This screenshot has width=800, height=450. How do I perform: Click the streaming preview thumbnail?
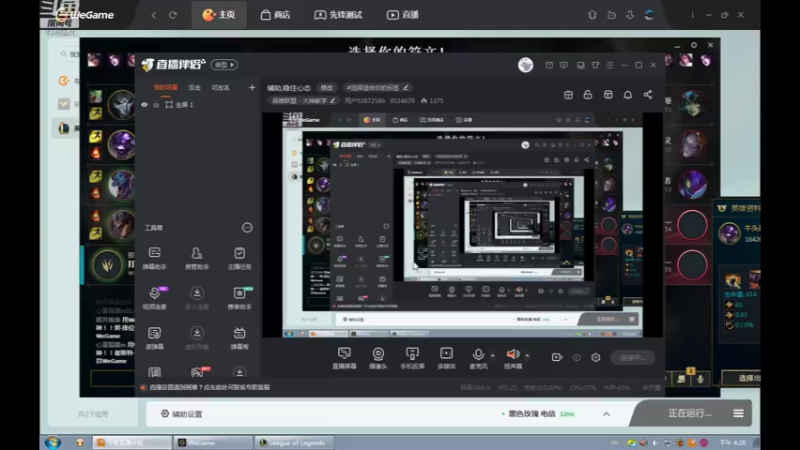point(463,225)
